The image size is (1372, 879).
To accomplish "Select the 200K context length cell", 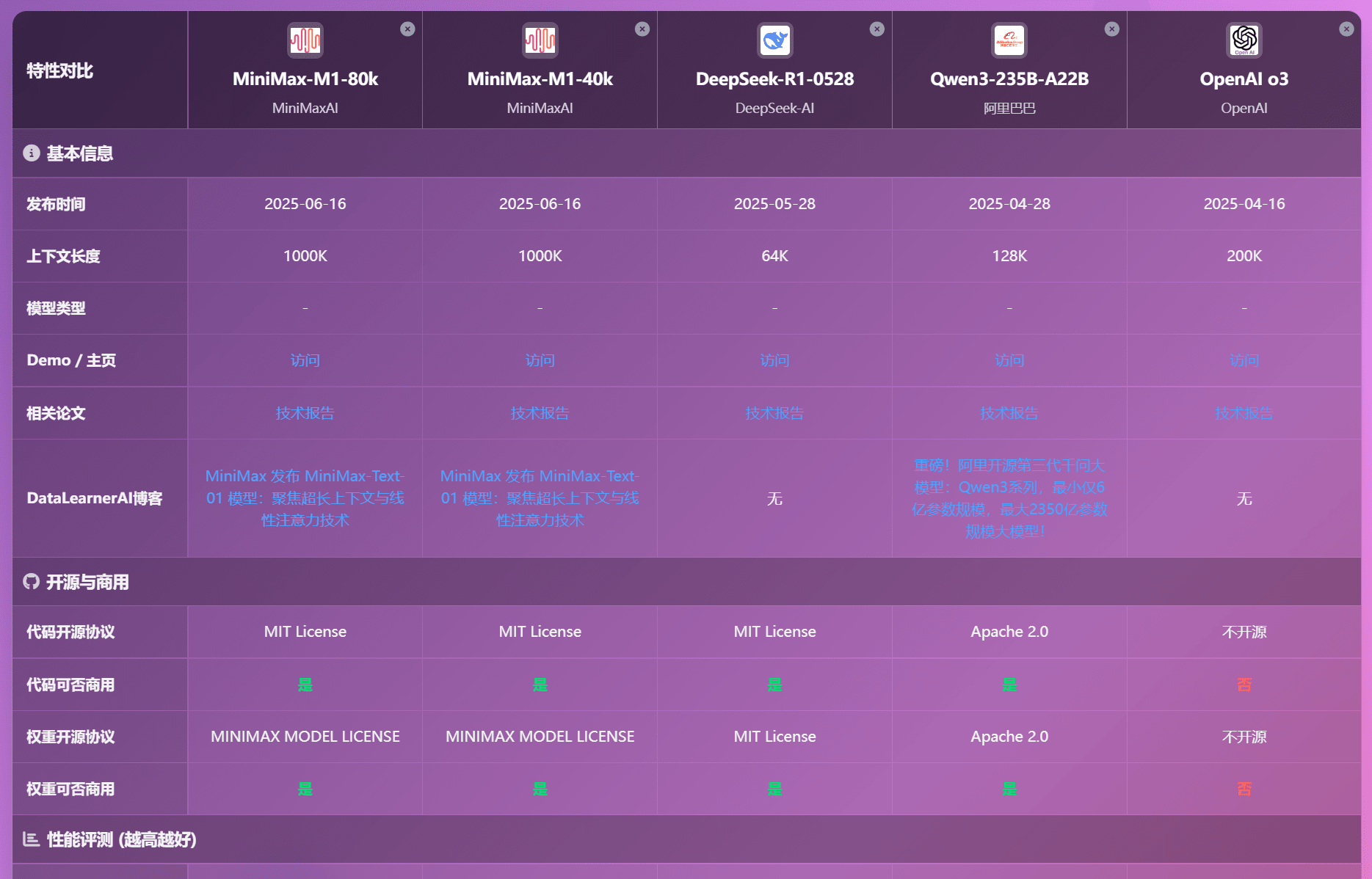I will click(1244, 256).
